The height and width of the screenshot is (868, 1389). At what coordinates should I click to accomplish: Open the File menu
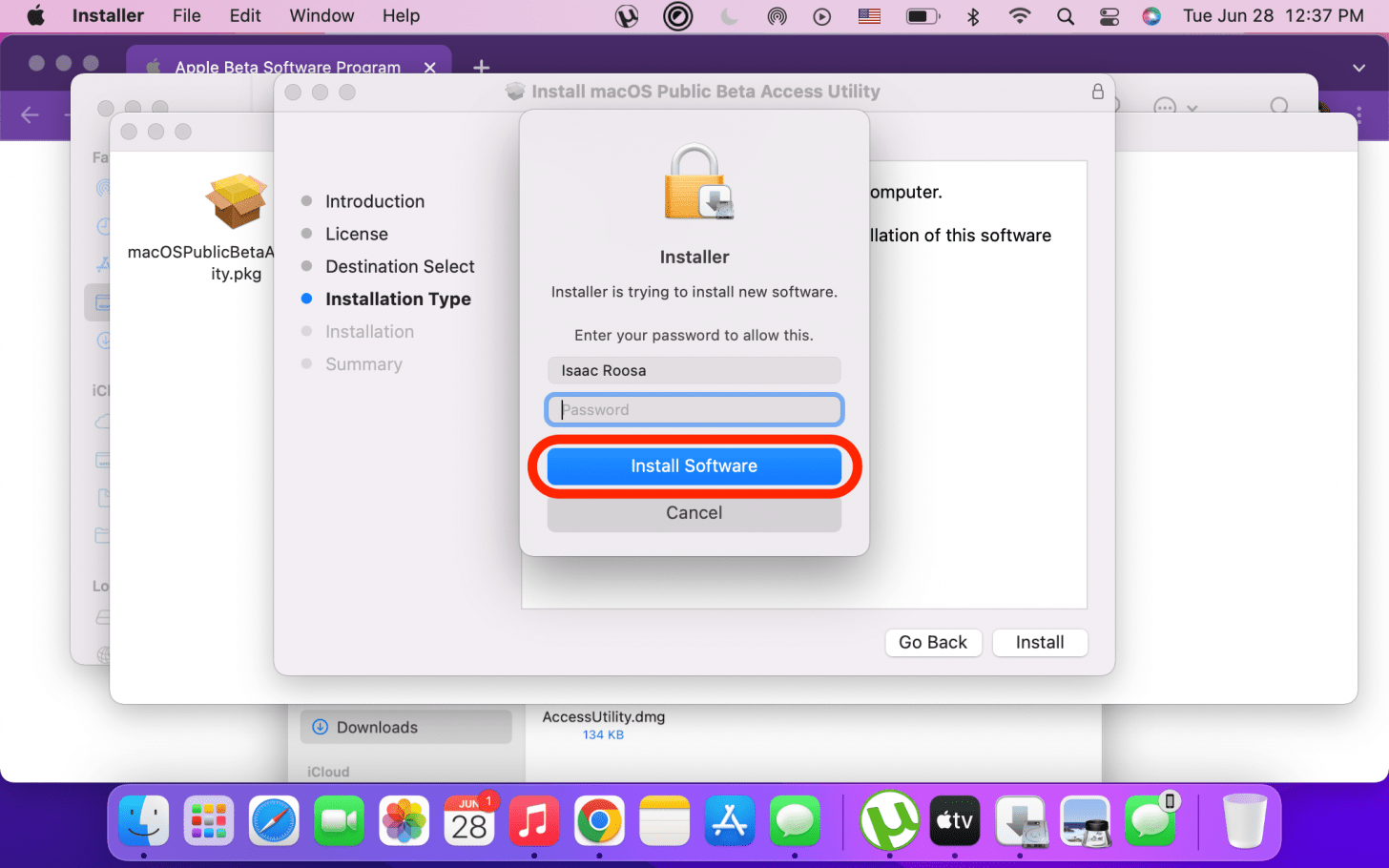click(186, 16)
